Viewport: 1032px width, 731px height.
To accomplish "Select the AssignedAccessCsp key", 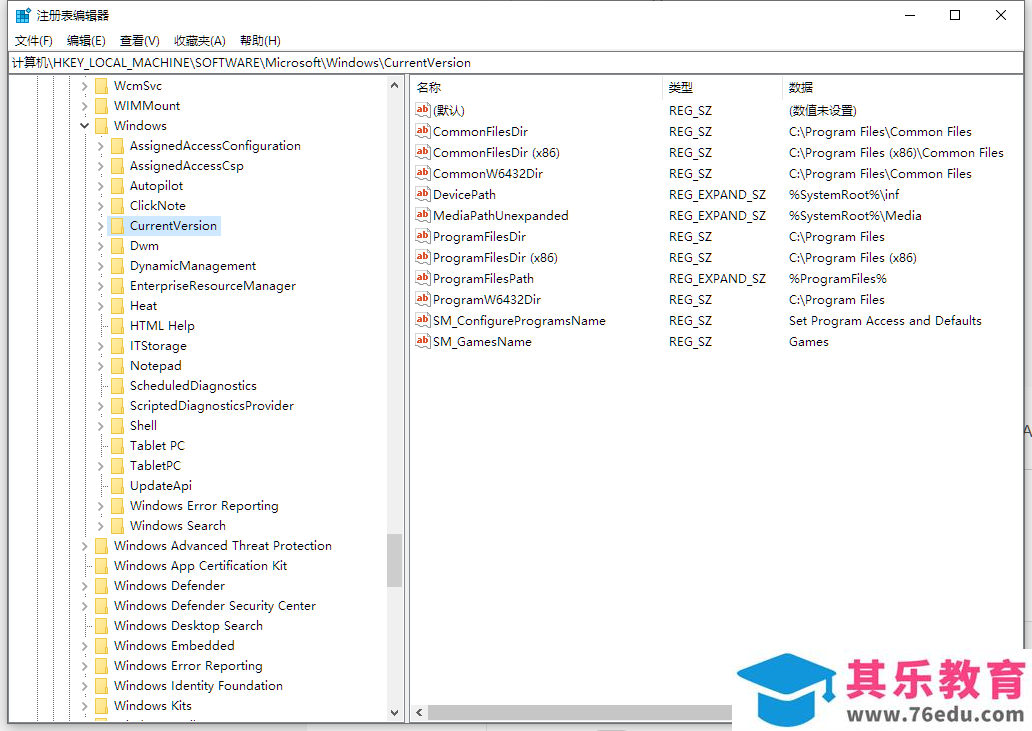I will click(x=186, y=166).
